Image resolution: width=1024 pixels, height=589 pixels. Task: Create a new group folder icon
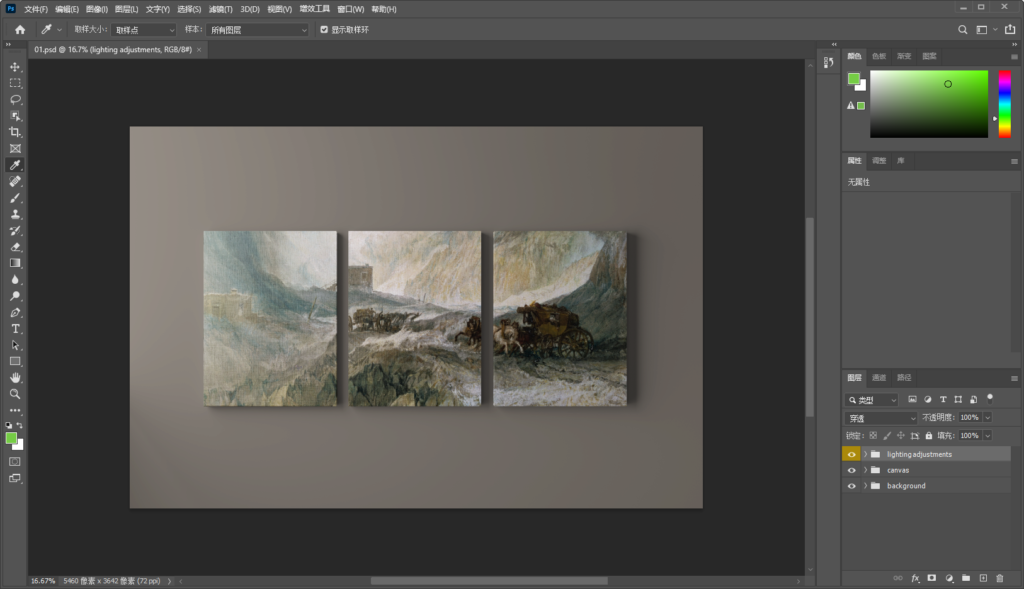click(x=966, y=578)
